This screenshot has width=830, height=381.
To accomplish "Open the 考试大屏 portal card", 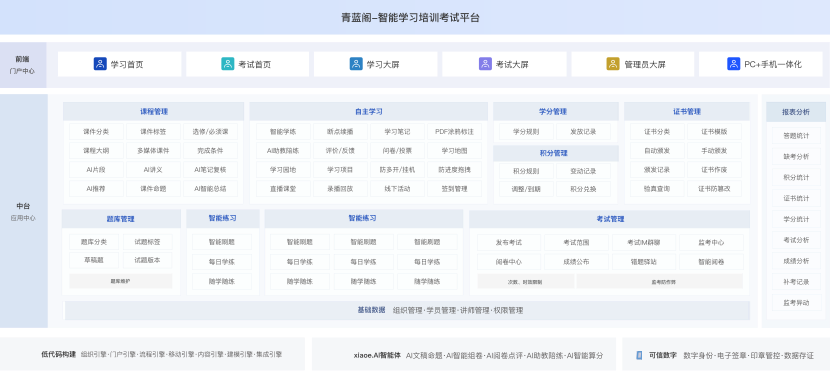I will point(504,64).
